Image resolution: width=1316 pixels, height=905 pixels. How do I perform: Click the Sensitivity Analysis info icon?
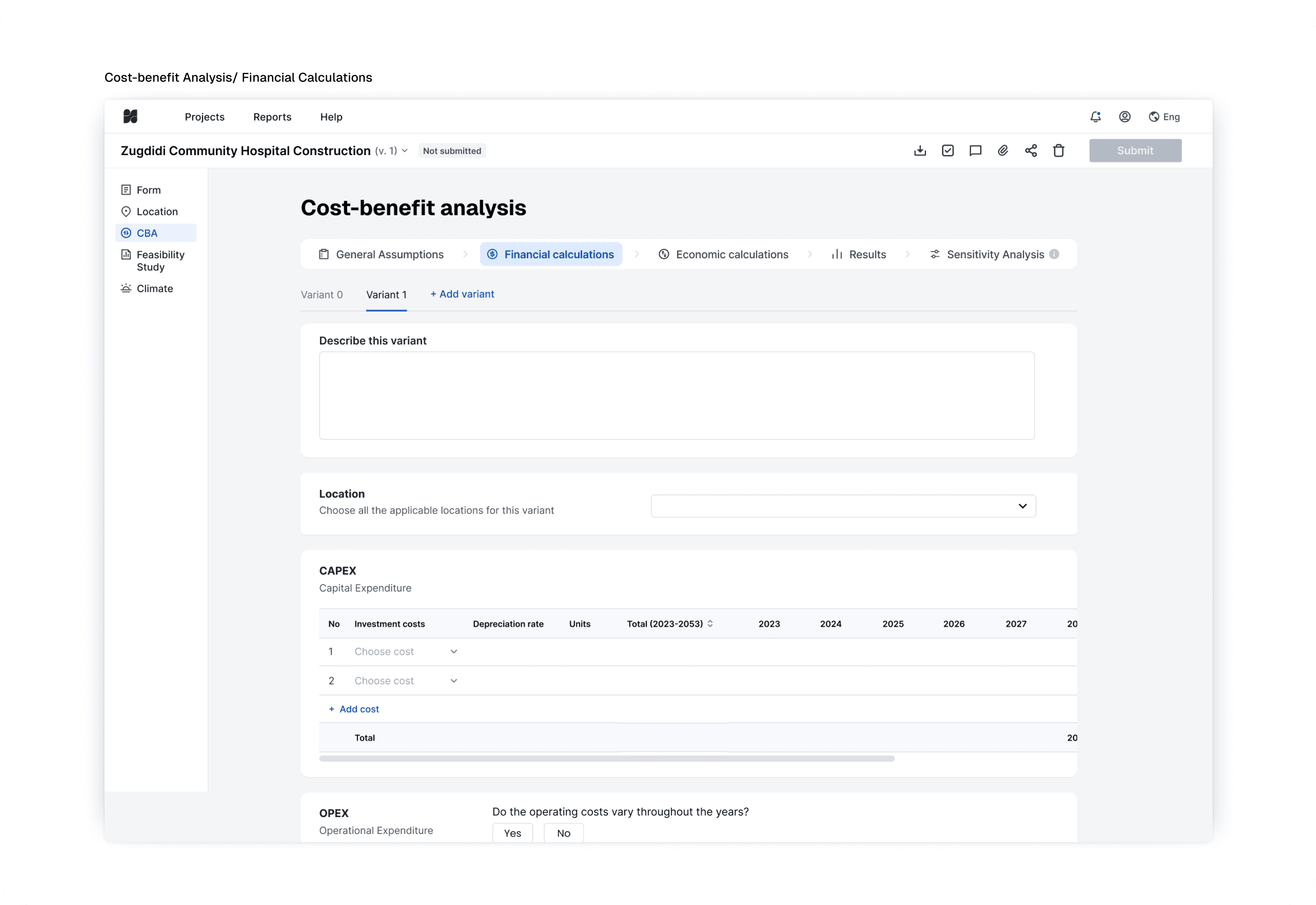click(x=1054, y=254)
